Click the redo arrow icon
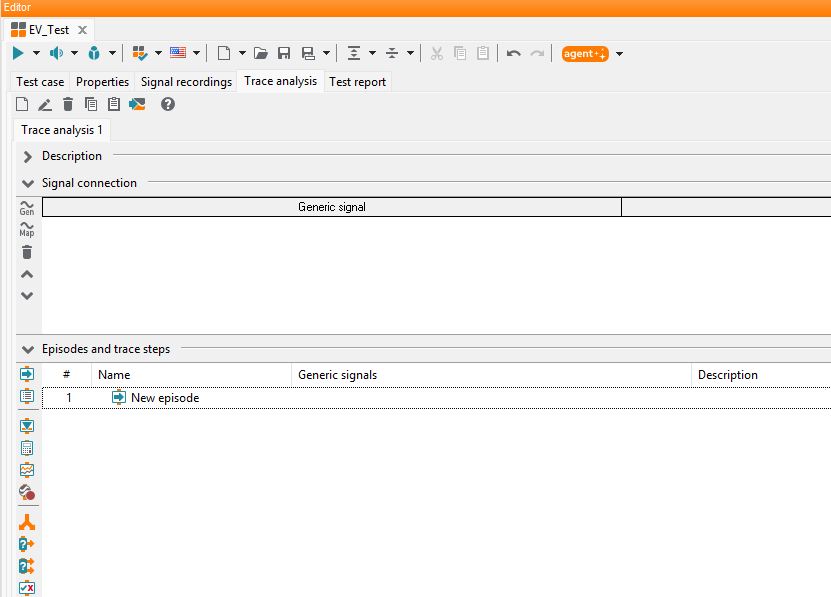This screenshot has height=597, width=831. [x=537, y=53]
